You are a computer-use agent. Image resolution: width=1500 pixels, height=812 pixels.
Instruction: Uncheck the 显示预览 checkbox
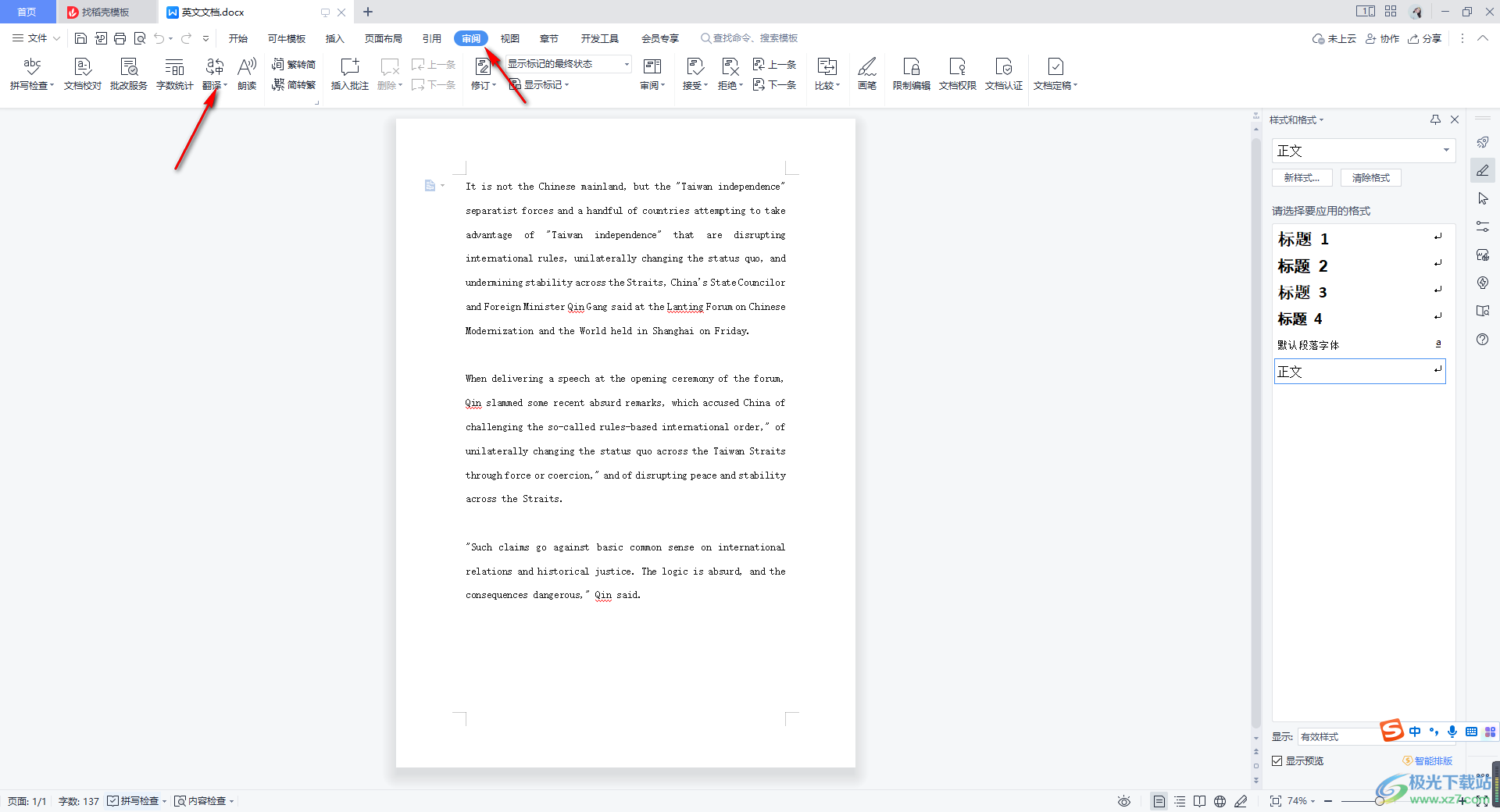click(x=1277, y=760)
